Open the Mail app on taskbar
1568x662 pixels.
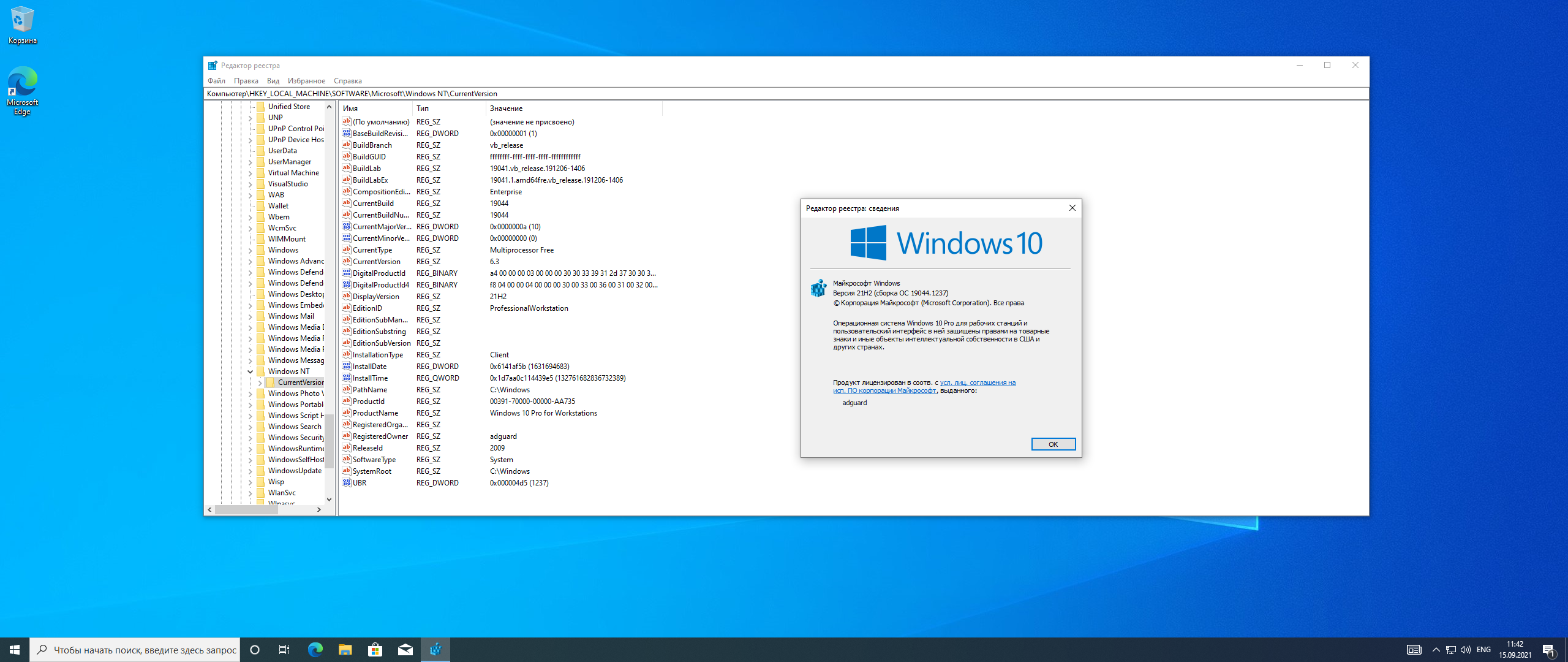405,650
